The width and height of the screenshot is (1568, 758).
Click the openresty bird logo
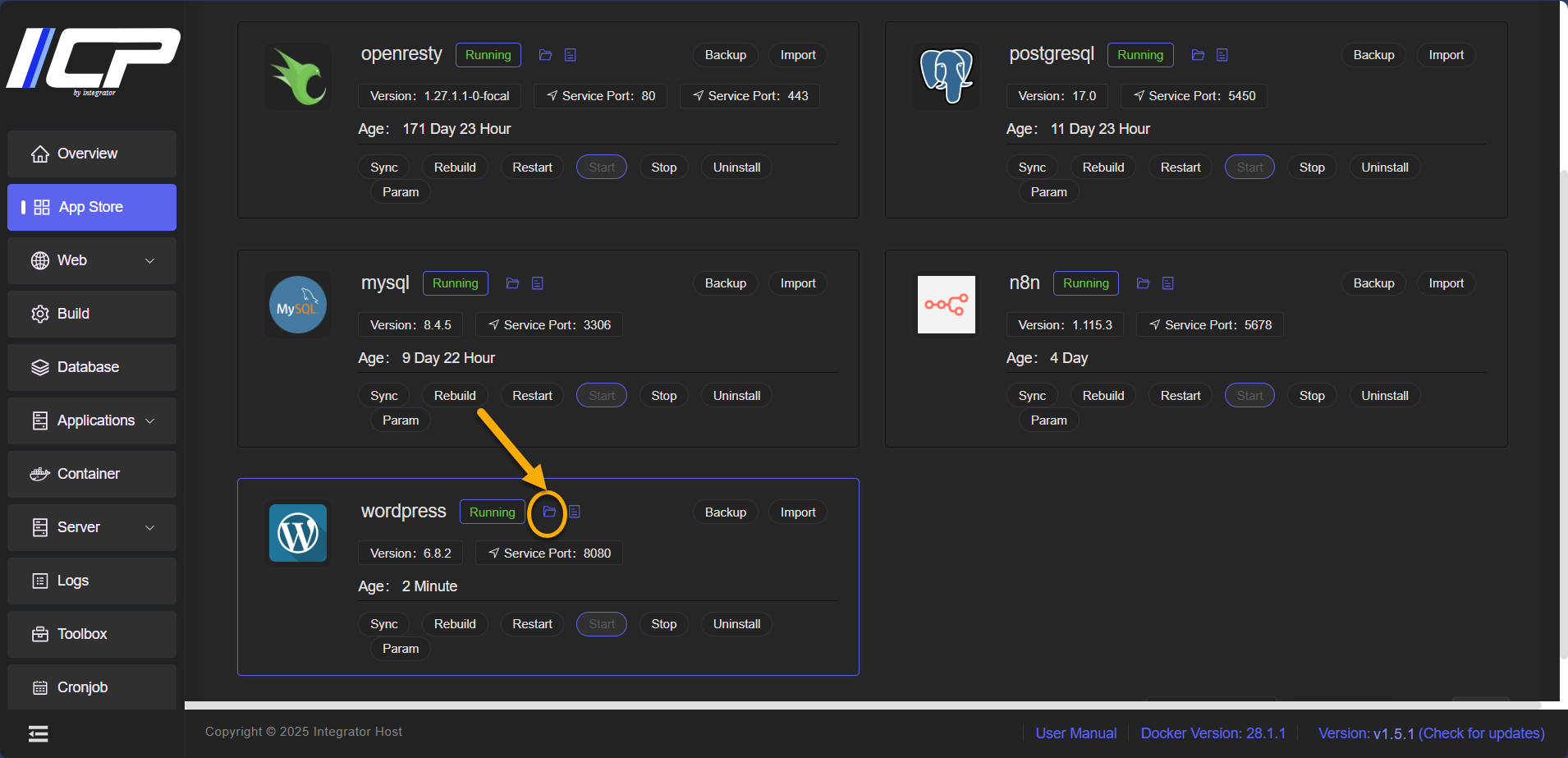coord(298,76)
